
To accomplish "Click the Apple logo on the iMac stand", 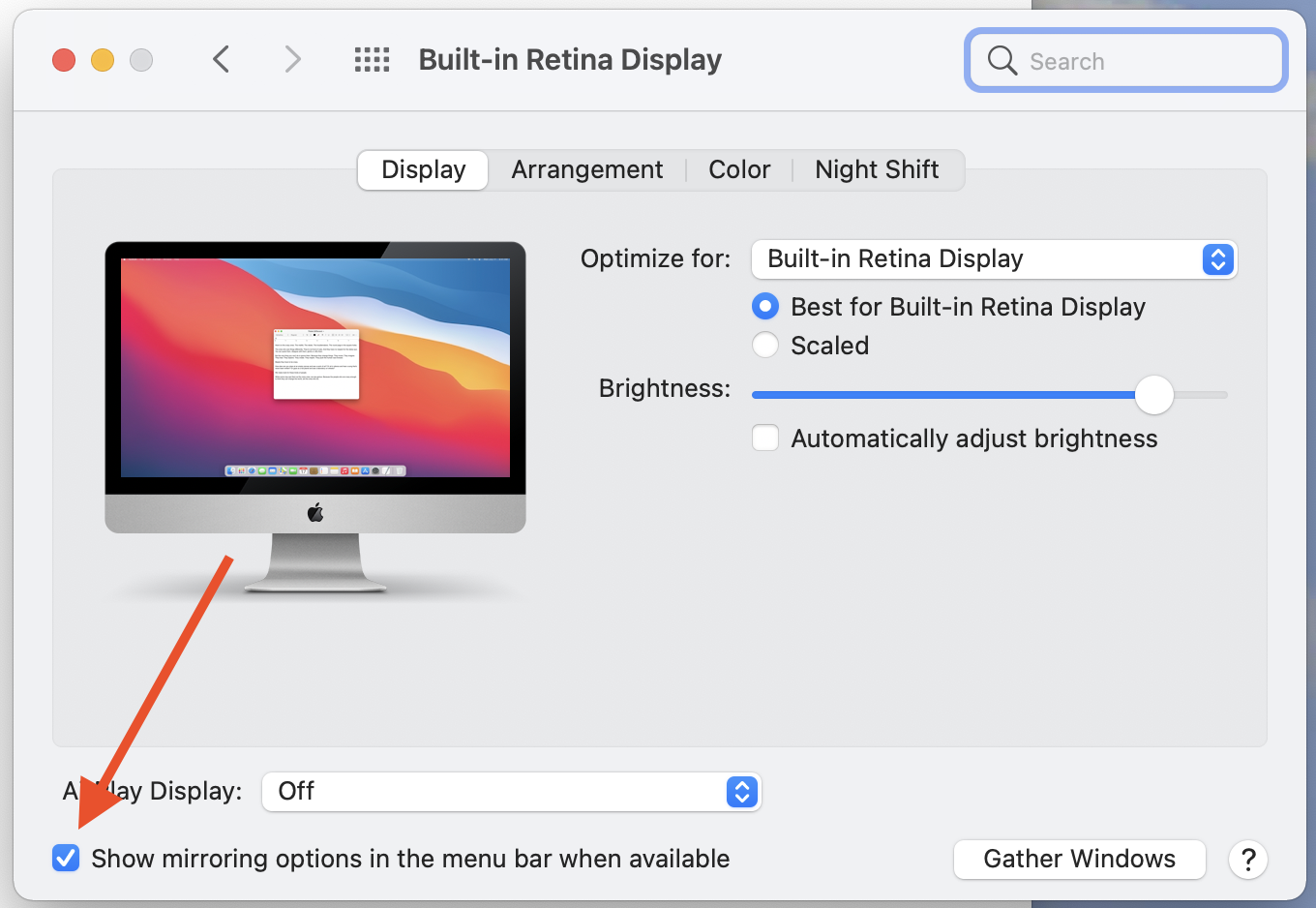I will pyautogui.click(x=315, y=512).
